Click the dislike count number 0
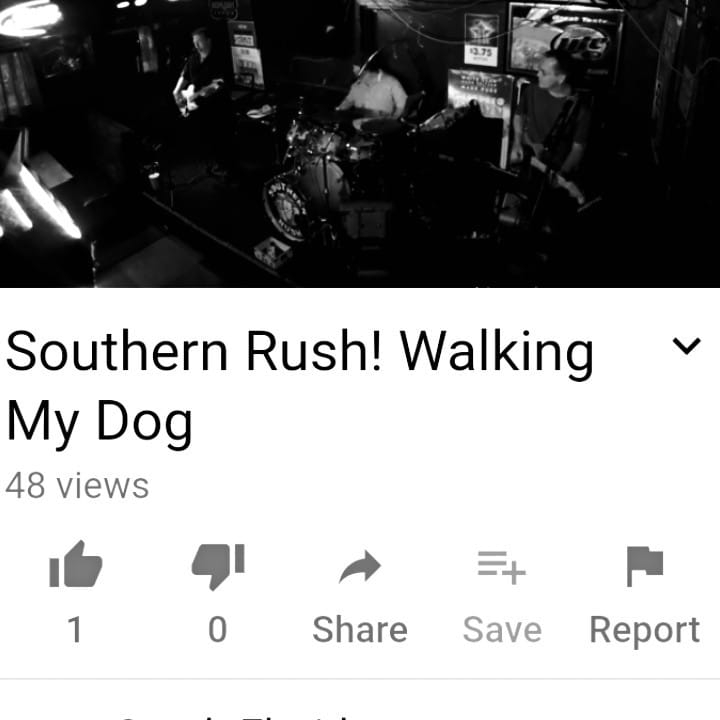The width and height of the screenshot is (720, 720). (218, 630)
